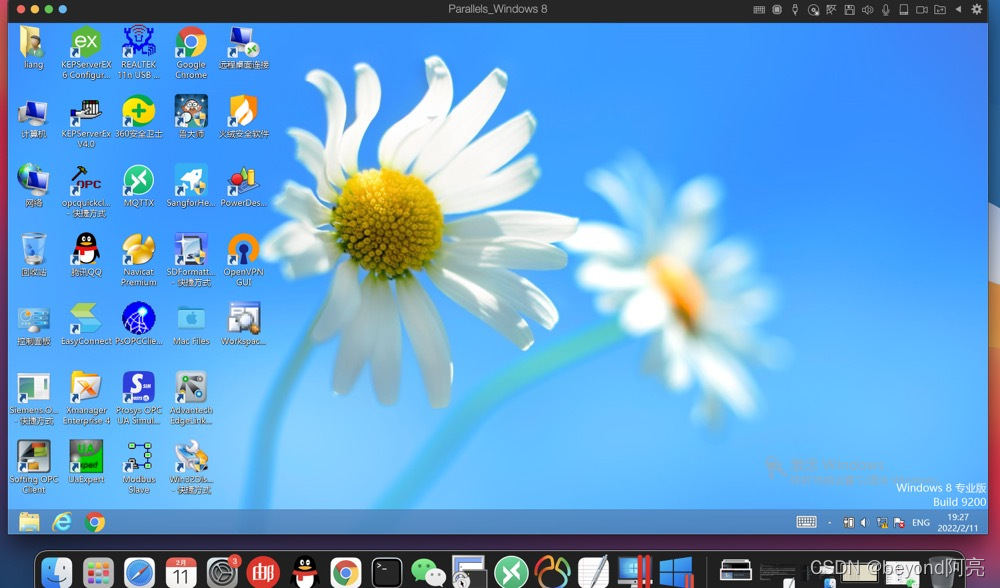This screenshot has width=1000, height=588.
Task: Click Parallels sound speaker icon
Action: [x=867, y=10]
